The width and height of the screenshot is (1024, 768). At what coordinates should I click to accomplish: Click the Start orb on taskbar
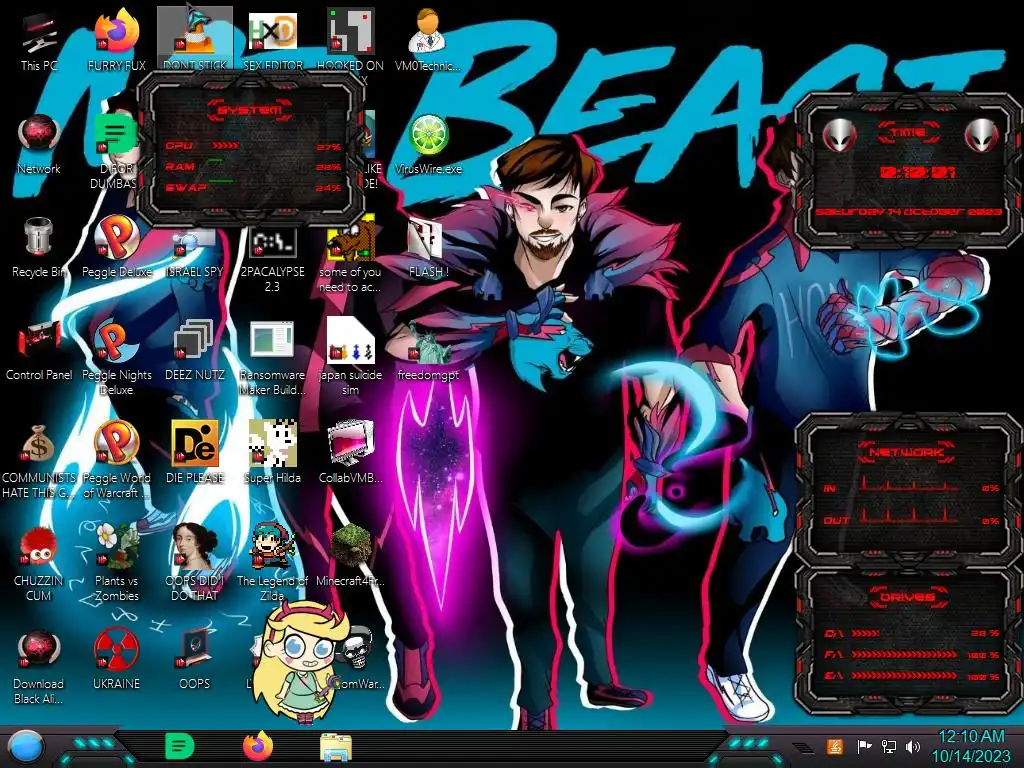pyautogui.click(x=26, y=747)
